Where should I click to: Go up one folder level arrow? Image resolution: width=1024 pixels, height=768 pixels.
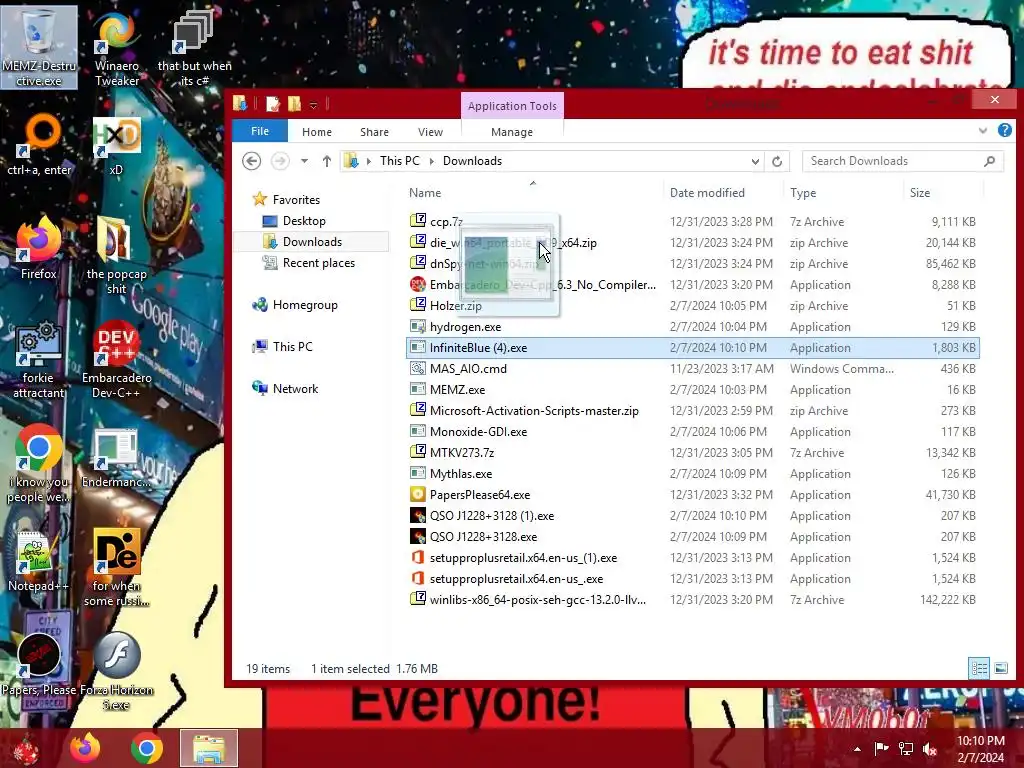(327, 161)
